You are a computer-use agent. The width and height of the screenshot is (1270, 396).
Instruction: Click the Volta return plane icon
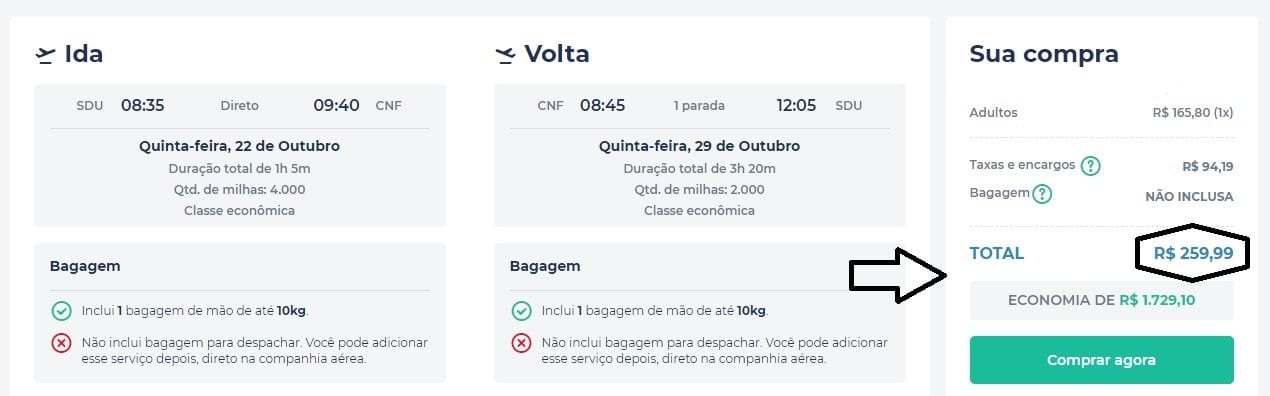pos(506,54)
